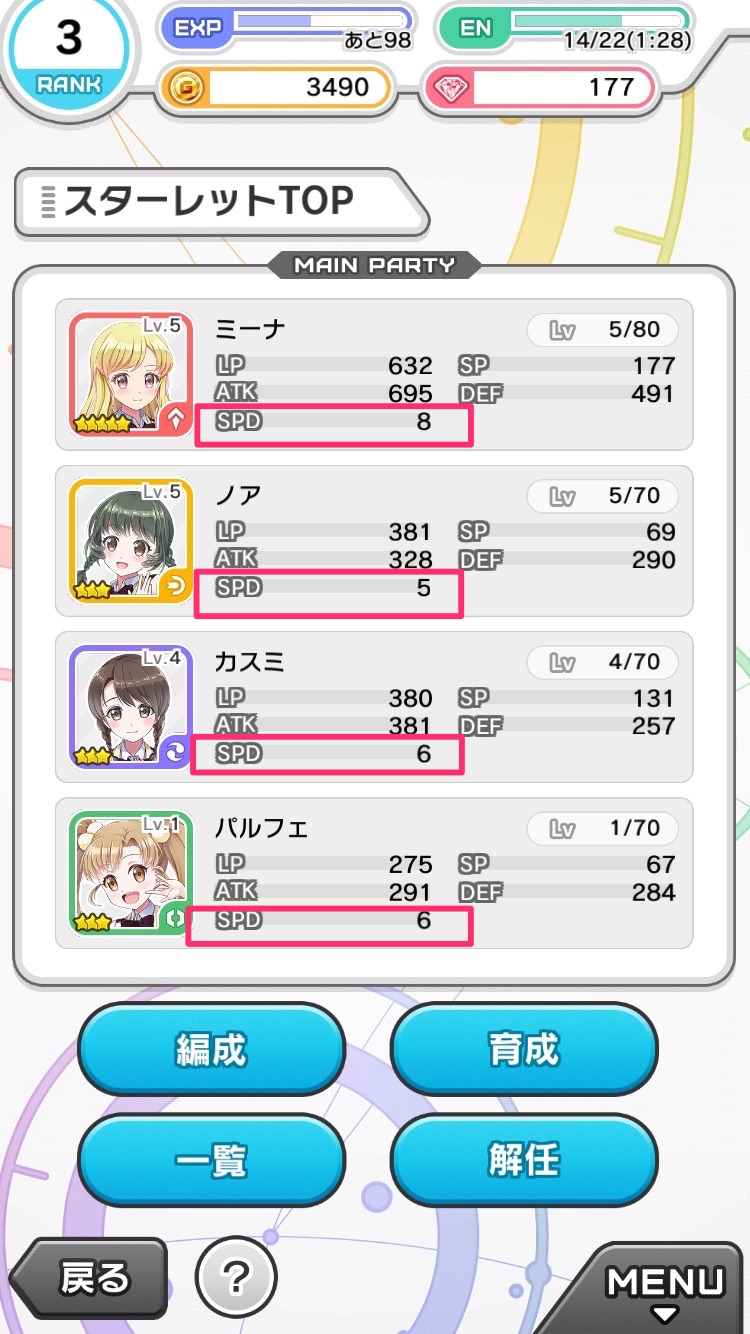Tap the attribute icon on Mina's portrait
Viewport: 750px width, 1334px height.
coord(176,421)
